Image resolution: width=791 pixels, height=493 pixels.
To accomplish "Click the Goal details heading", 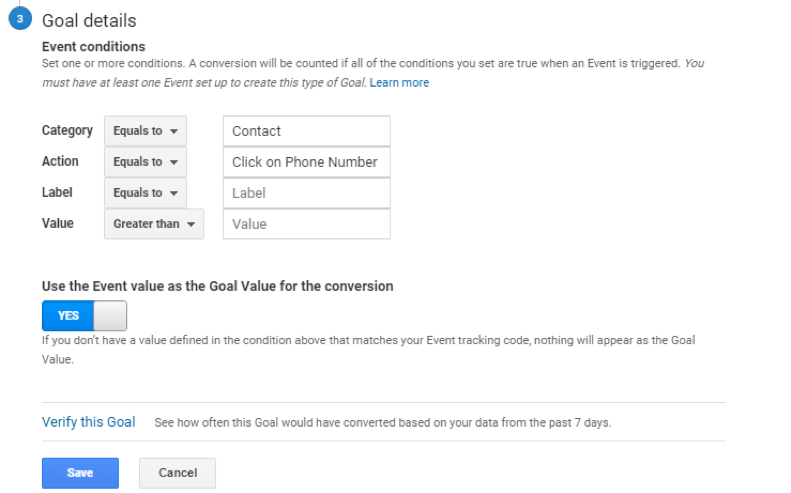I will pos(89,21).
